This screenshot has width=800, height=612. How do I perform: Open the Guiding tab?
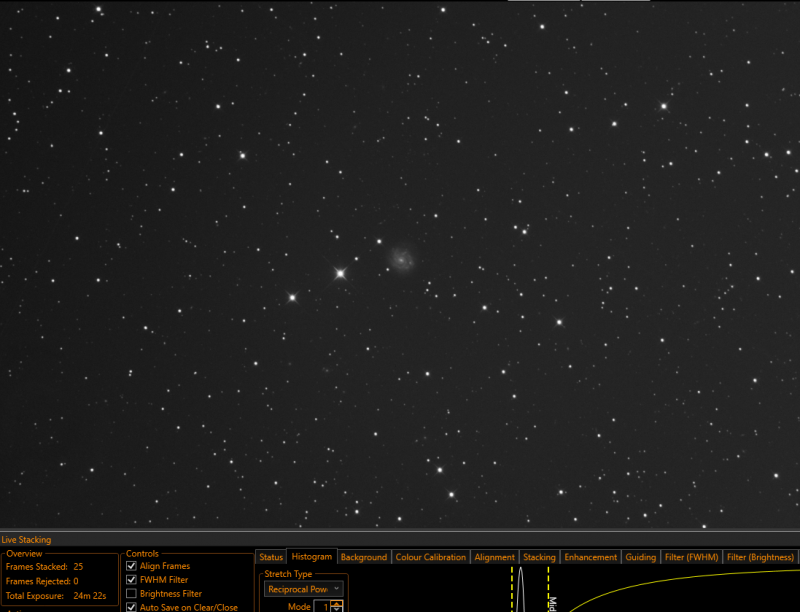pos(641,557)
